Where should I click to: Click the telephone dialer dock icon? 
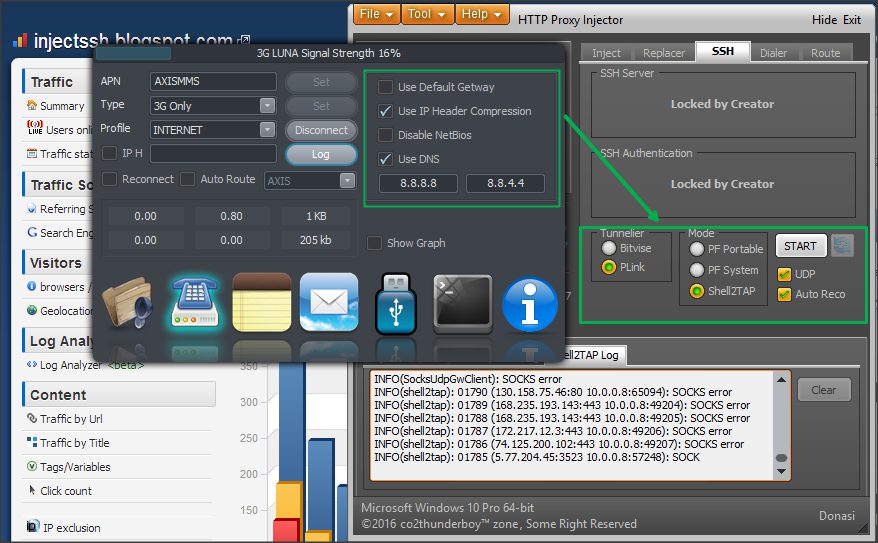tap(194, 303)
